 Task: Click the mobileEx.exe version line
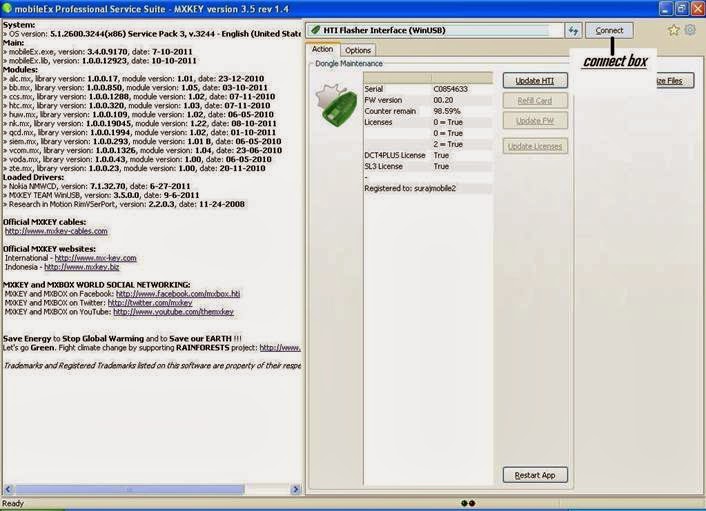[98, 52]
